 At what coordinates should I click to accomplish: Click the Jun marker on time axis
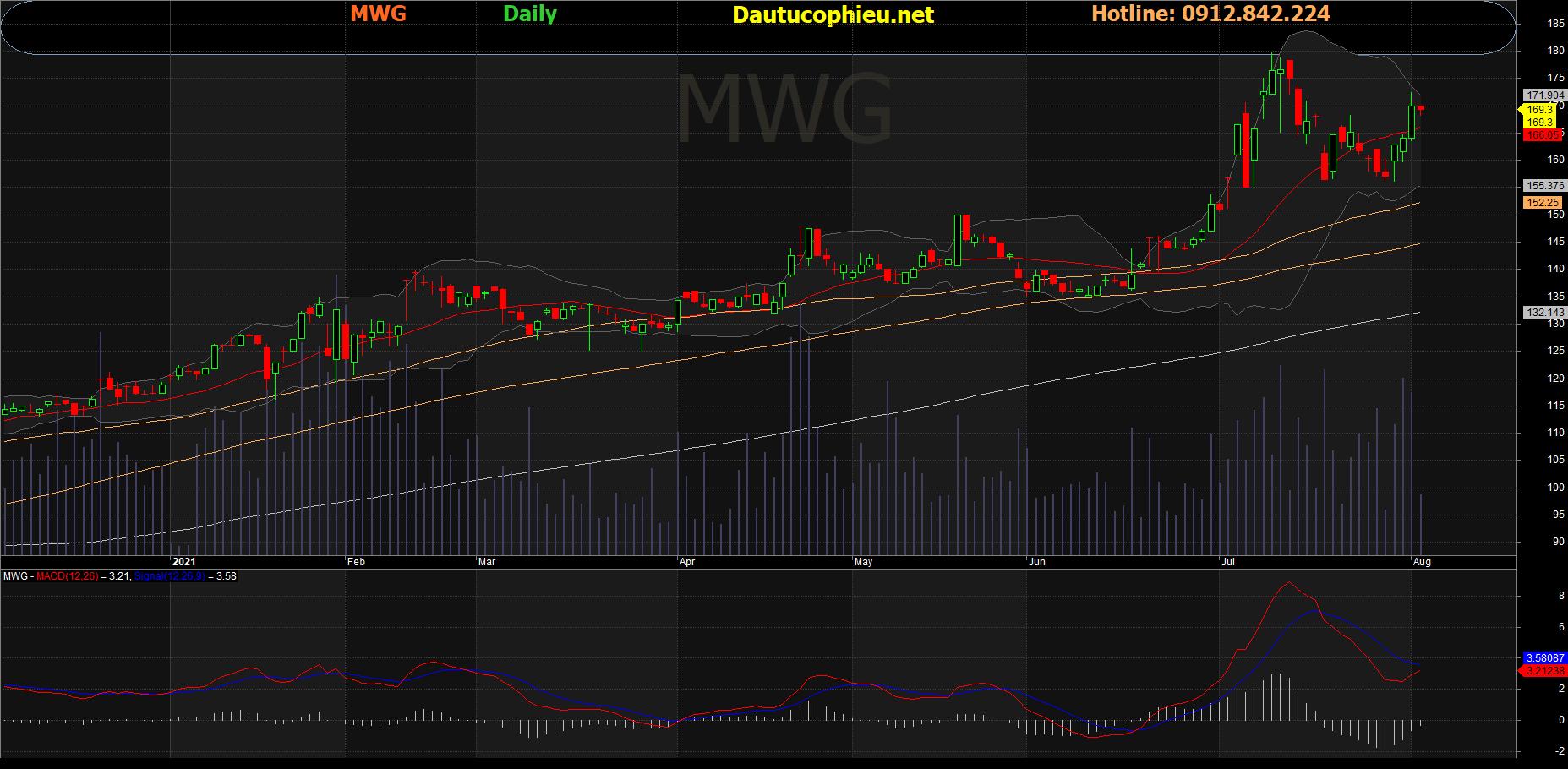coord(1036,562)
